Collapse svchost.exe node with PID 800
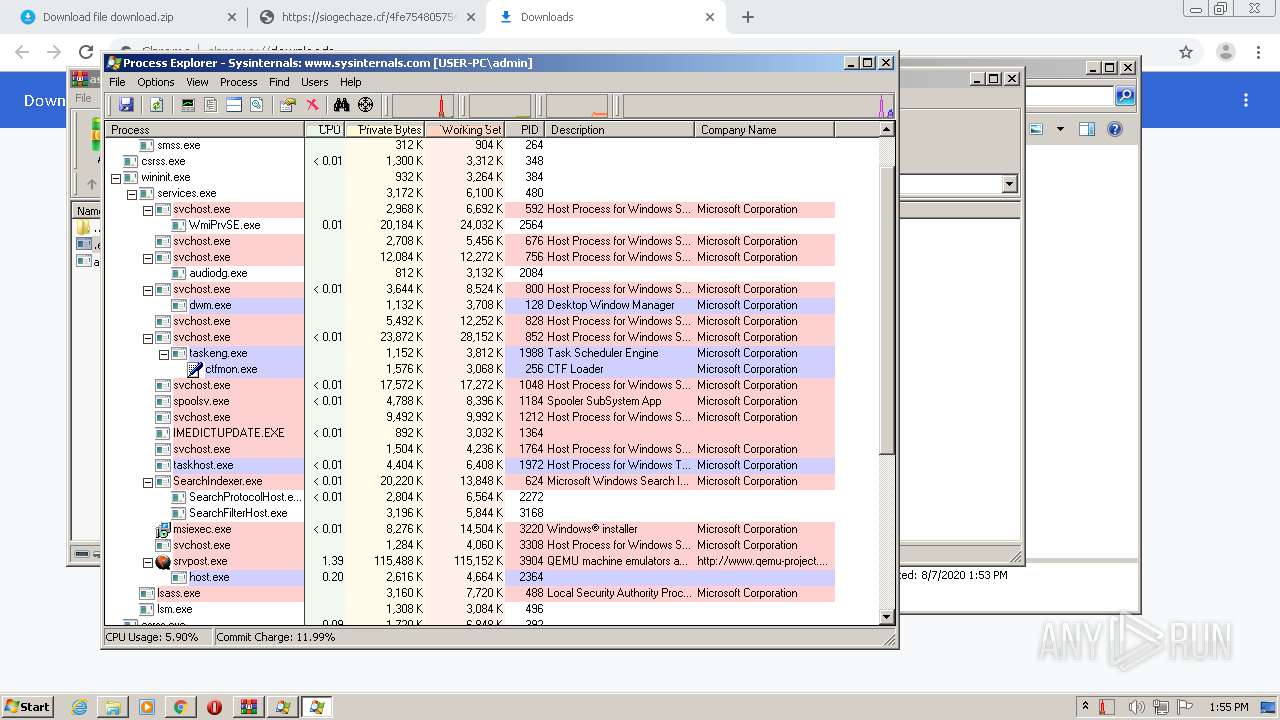 coord(148,290)
